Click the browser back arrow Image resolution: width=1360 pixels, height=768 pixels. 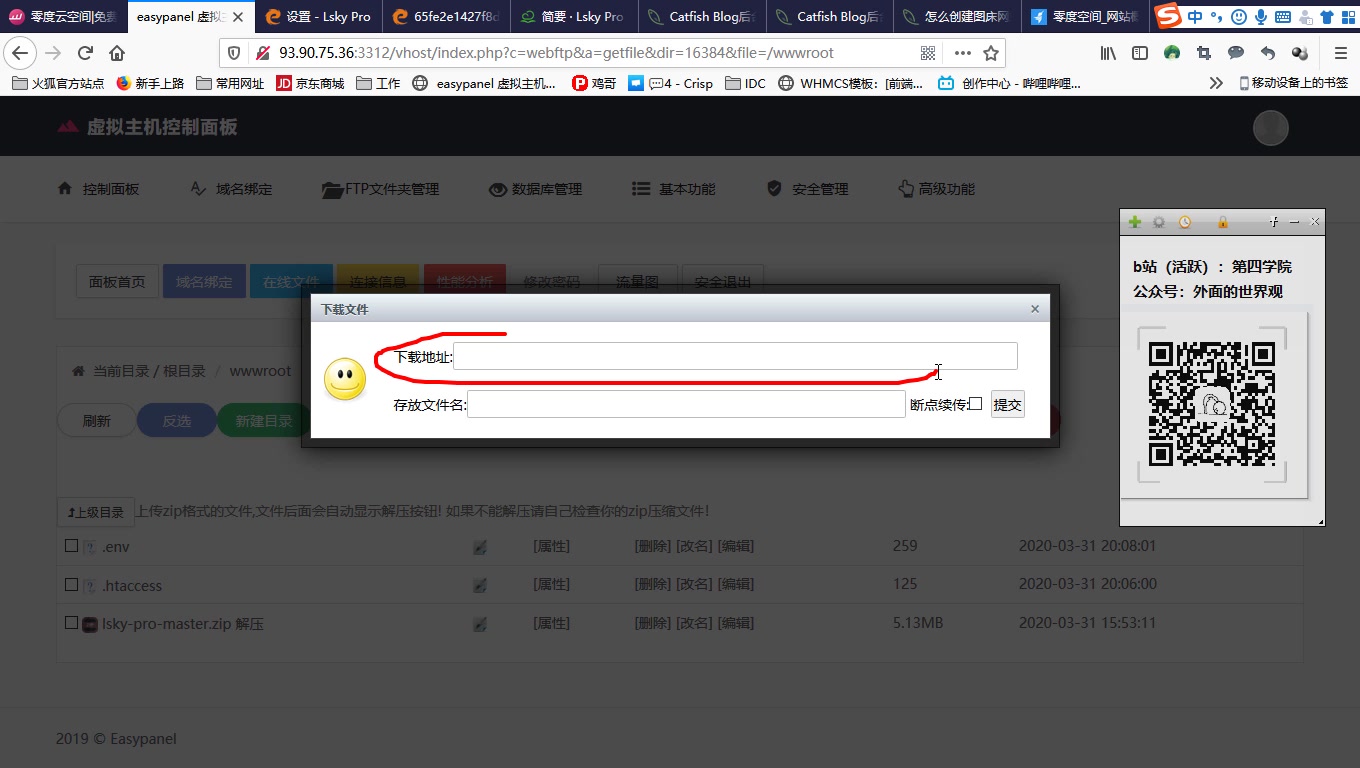(x=20, y=53)
